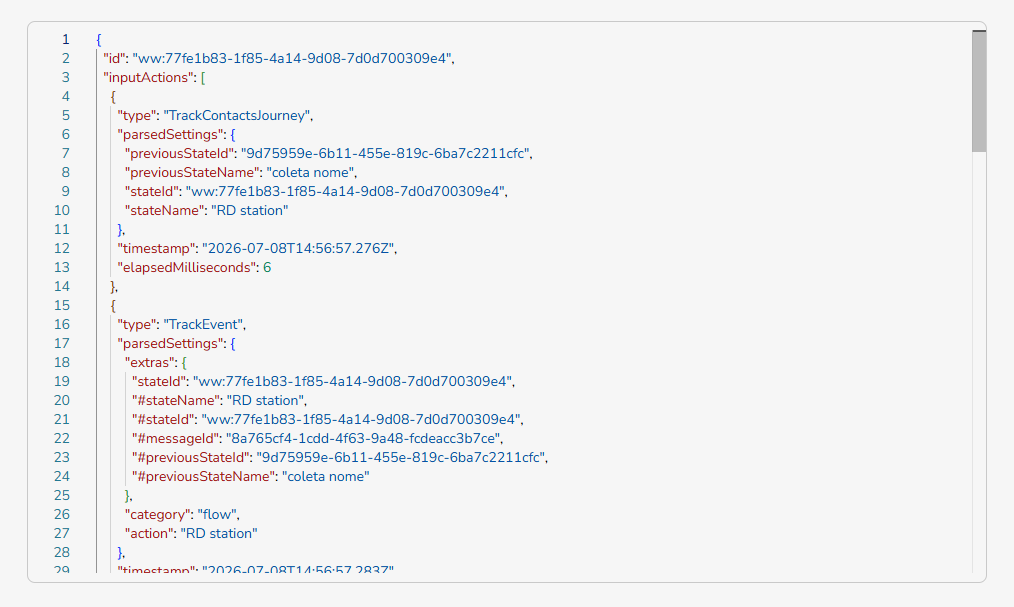Screen dimensions: 1014x607
Task: Click the "elapsedMilliseconds" key
Action: point(187,268)
